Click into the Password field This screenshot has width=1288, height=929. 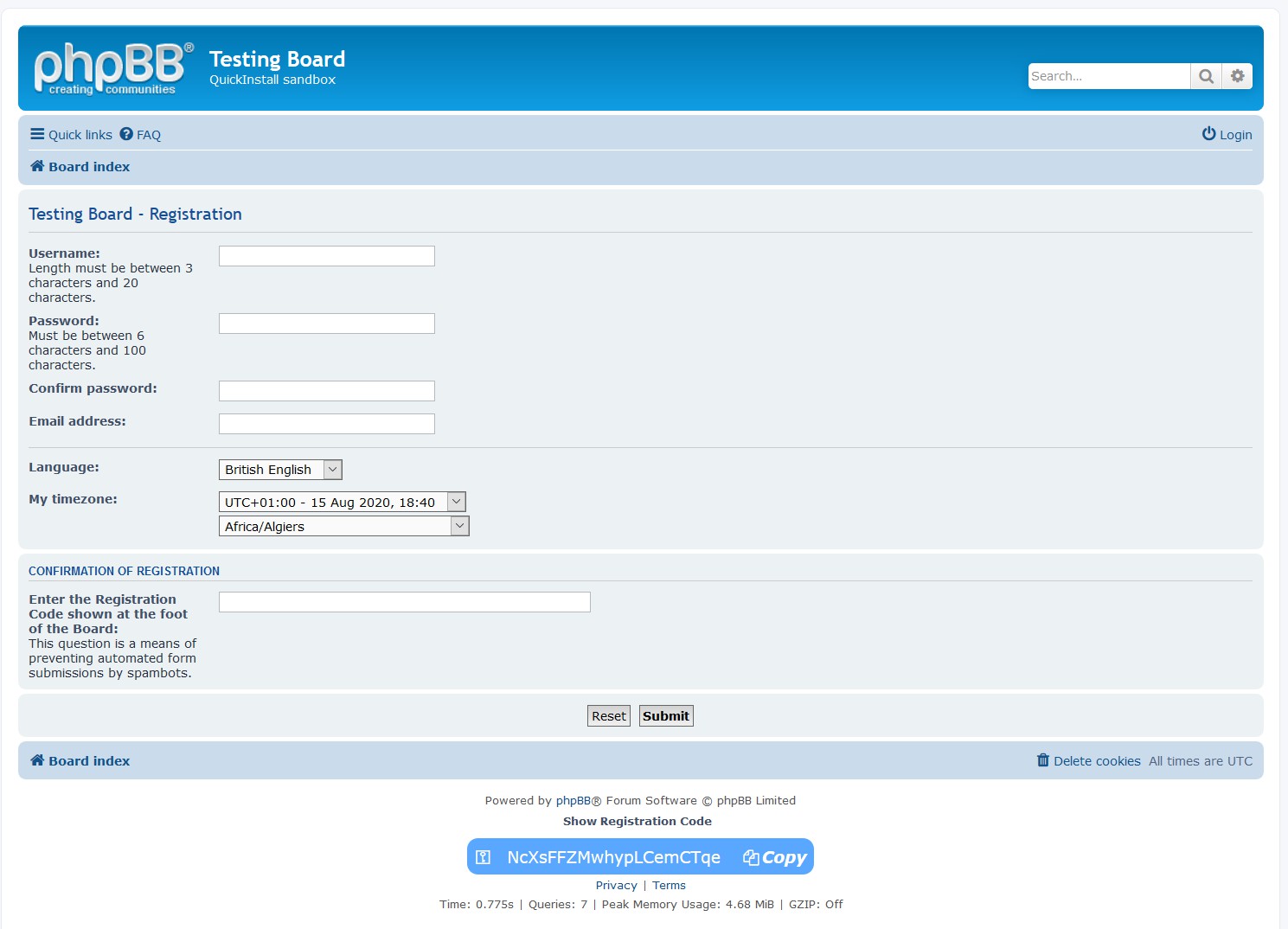[x=327, y=324]
